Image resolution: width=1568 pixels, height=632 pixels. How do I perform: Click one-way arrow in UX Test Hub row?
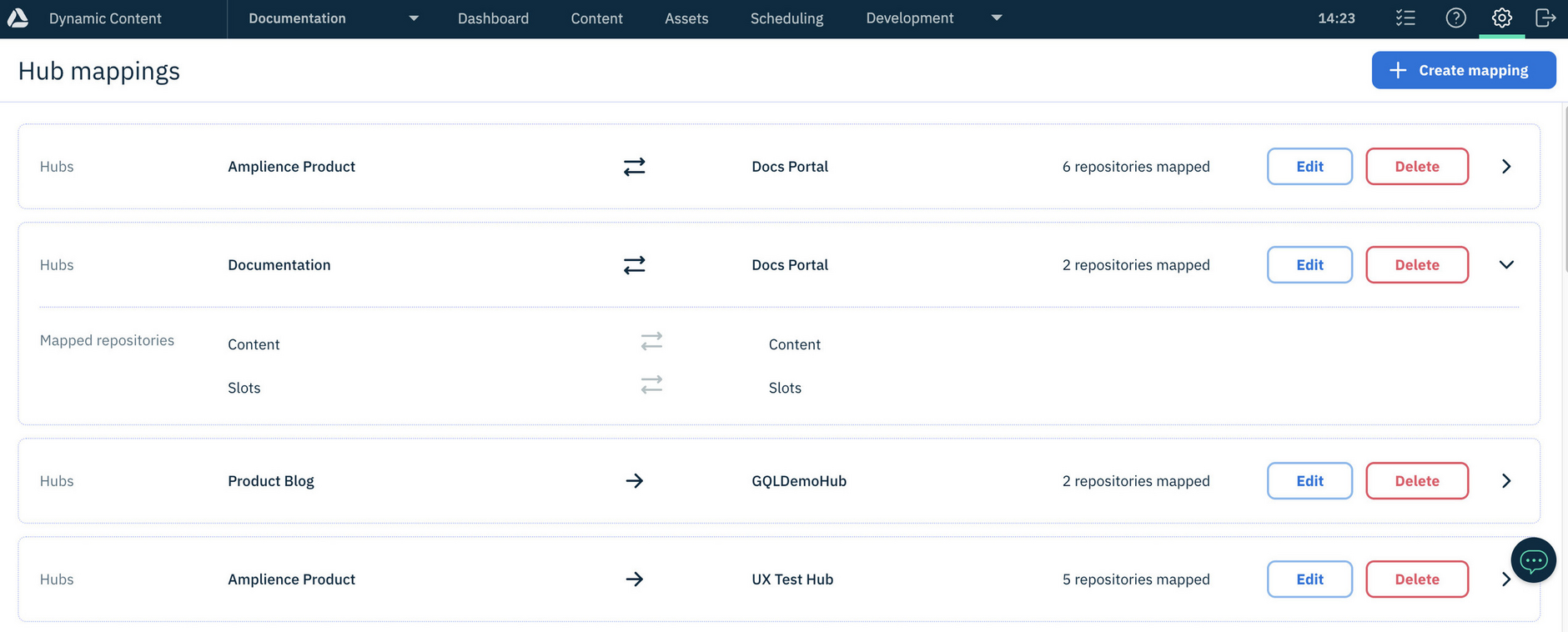(634, 579)
